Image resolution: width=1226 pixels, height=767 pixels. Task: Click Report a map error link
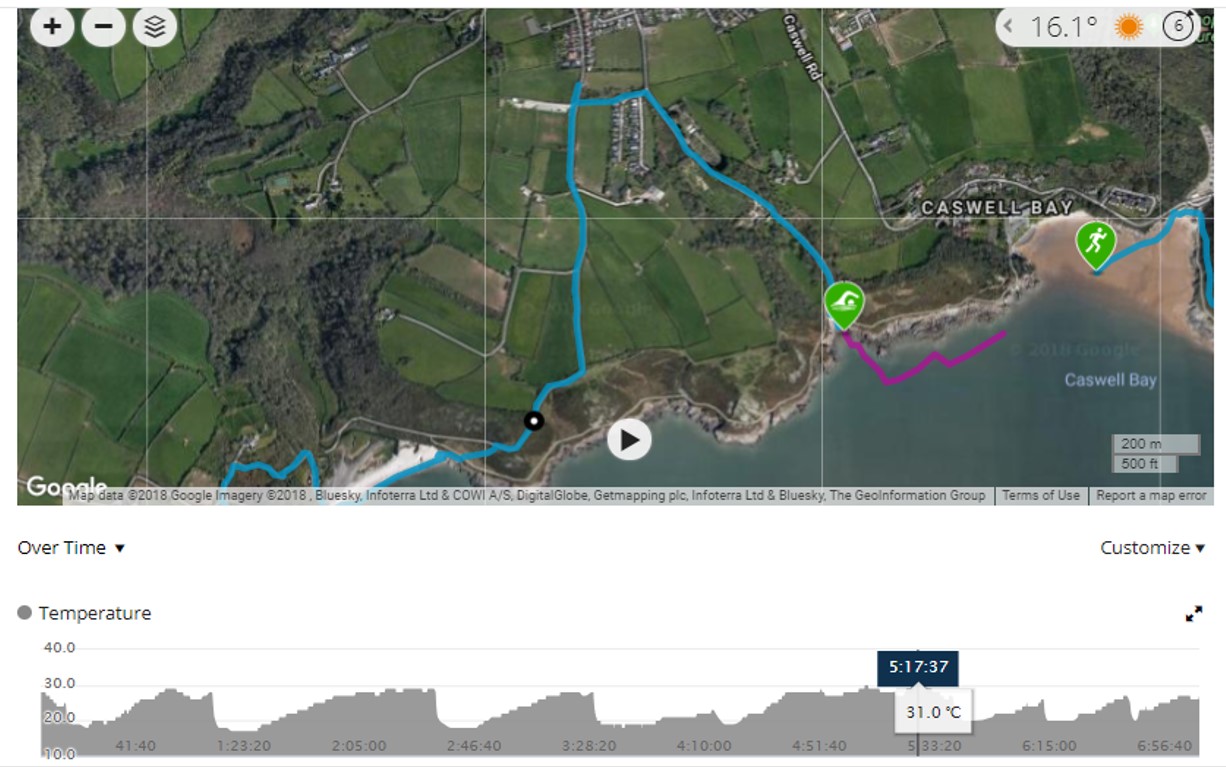(x=1151, y=495)
